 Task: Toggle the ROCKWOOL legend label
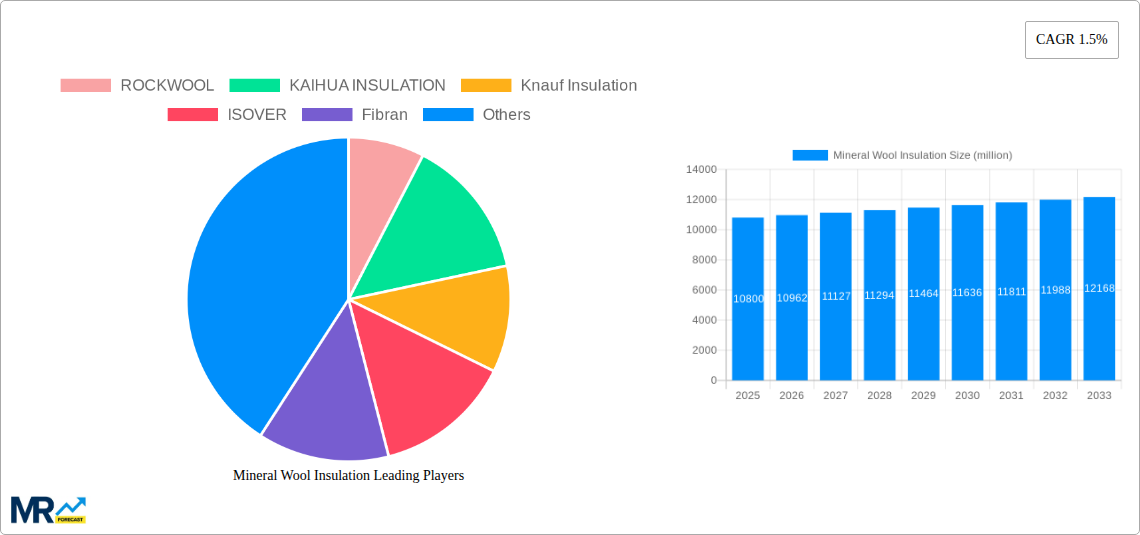(x=167, y=85)
